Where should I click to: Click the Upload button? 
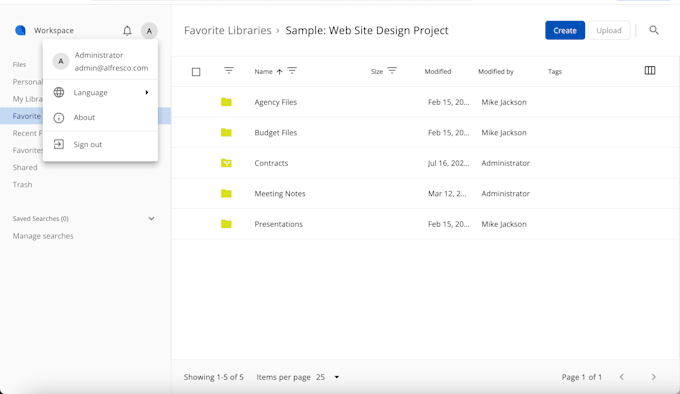coord(608,30)
